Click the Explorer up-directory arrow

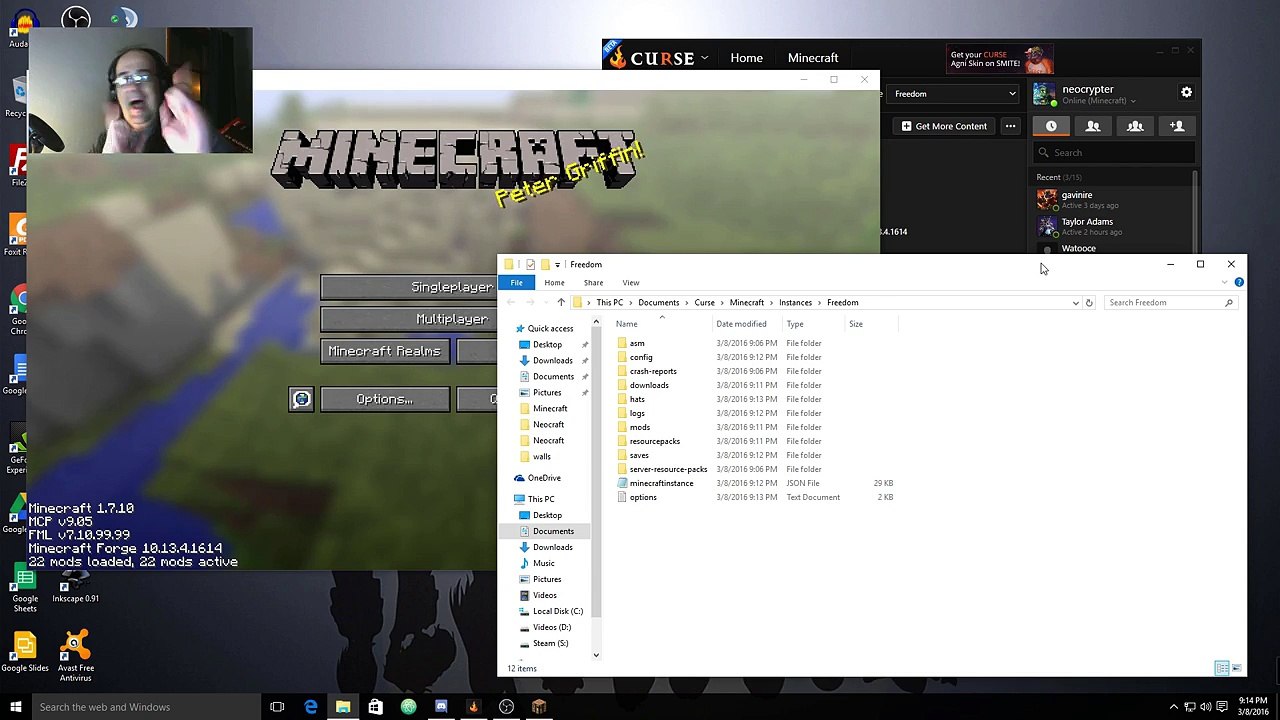(561, 302)
